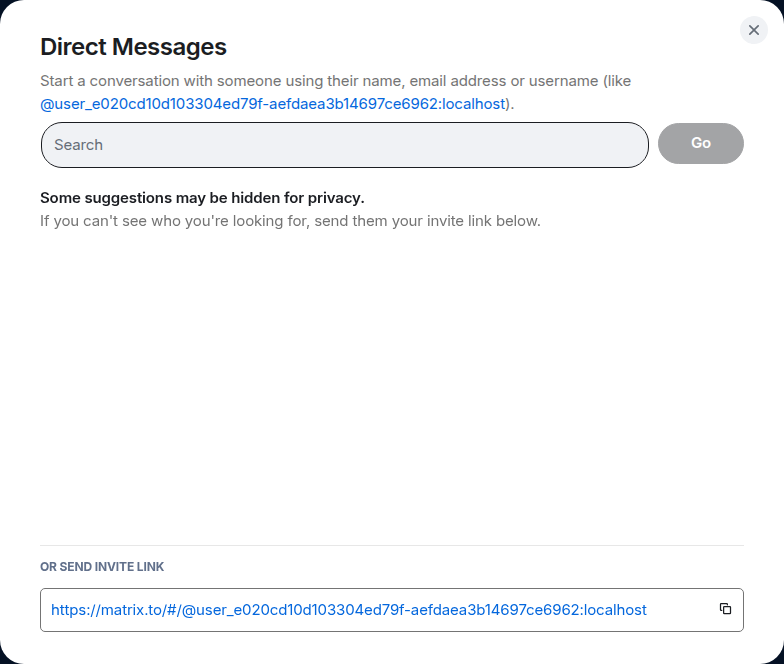This screenshot has width=784, height=664.
Task: Click the hint about sending your invite link
Action: click(x=290, y=220)
